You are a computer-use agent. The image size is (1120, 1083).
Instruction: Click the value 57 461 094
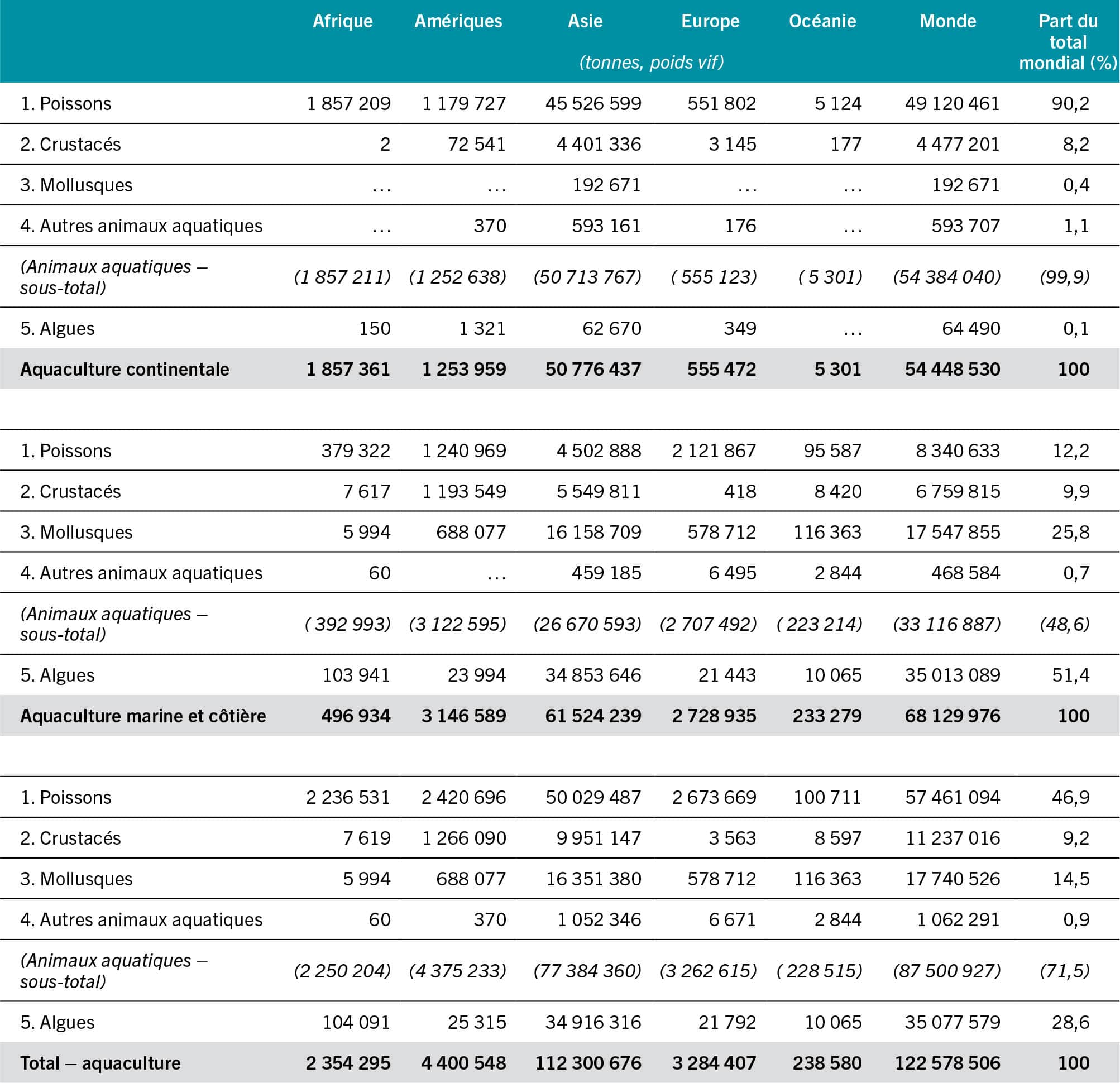point(953,797)
